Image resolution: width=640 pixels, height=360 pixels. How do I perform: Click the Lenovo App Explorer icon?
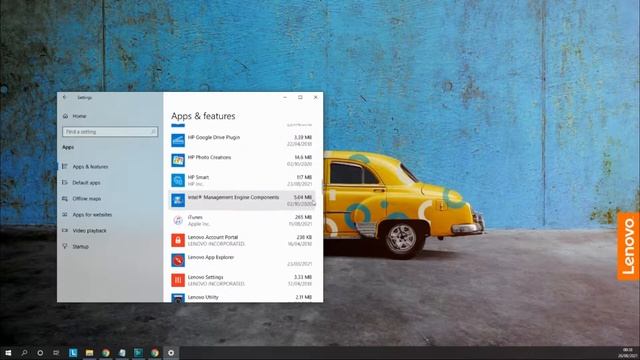pos(178,260)
